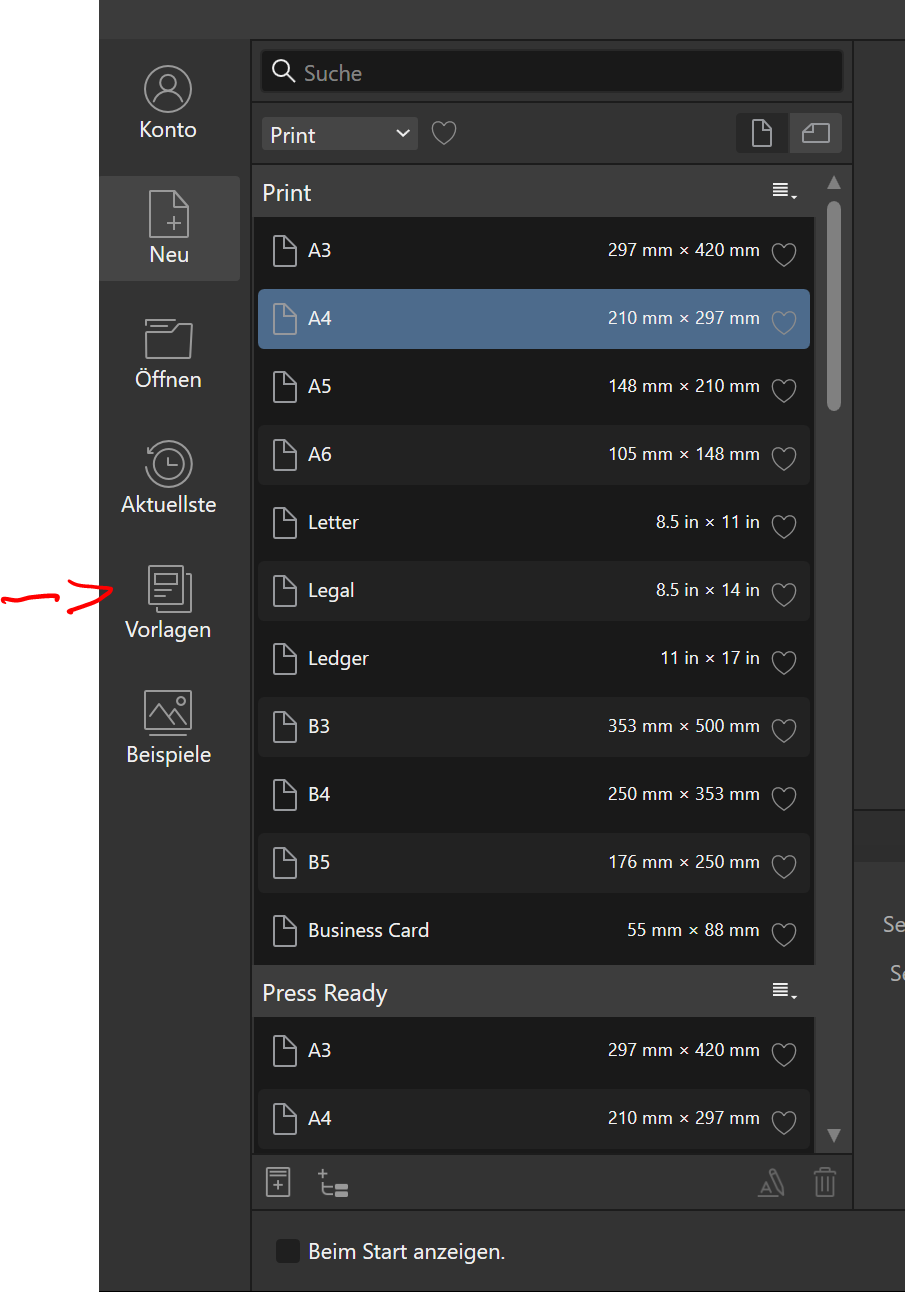The height and width of the screenshot is (1292, 905).
Task: Create a new preset with the add-document icon
Action: click(x=277, y=1182)
